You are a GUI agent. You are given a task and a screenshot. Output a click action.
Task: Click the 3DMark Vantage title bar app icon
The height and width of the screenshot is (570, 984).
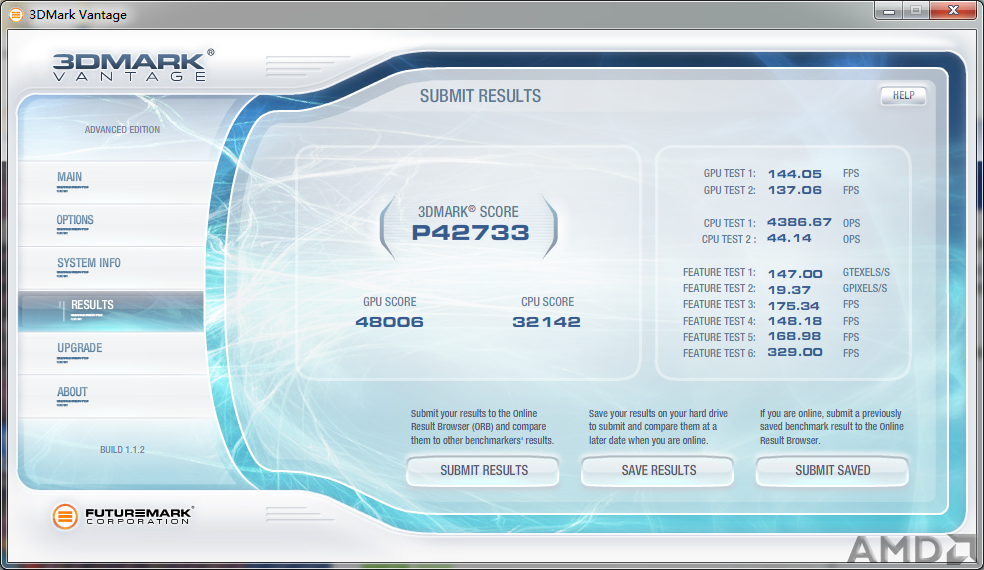tap(16, 14)
